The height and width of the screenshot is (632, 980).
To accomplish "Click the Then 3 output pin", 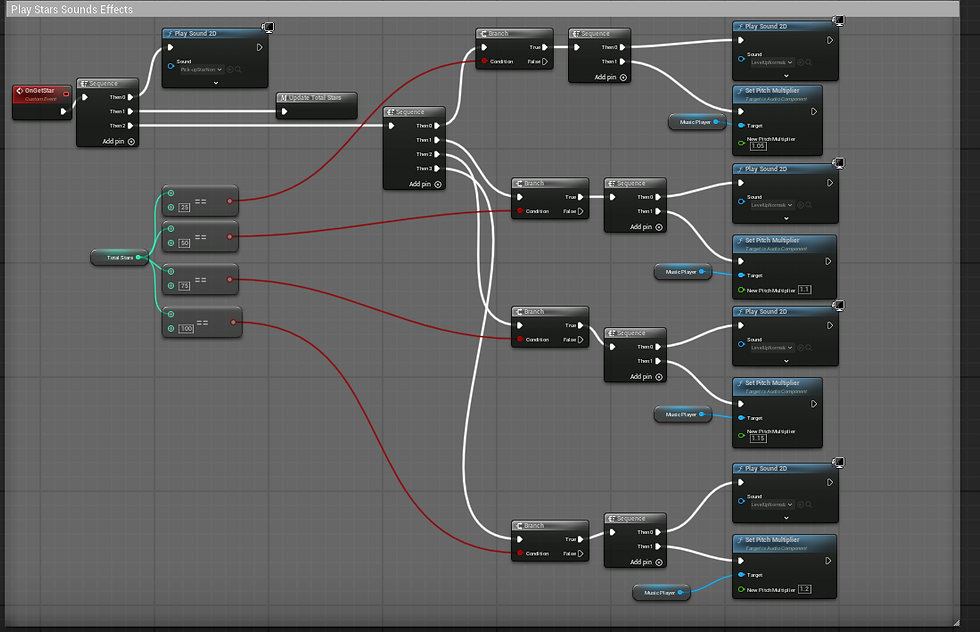I will pos(437,168).
